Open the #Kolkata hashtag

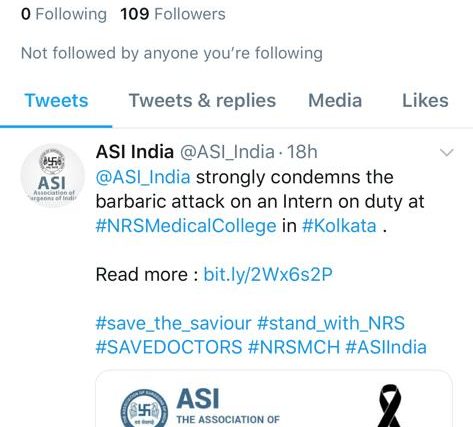coord(339,226)
